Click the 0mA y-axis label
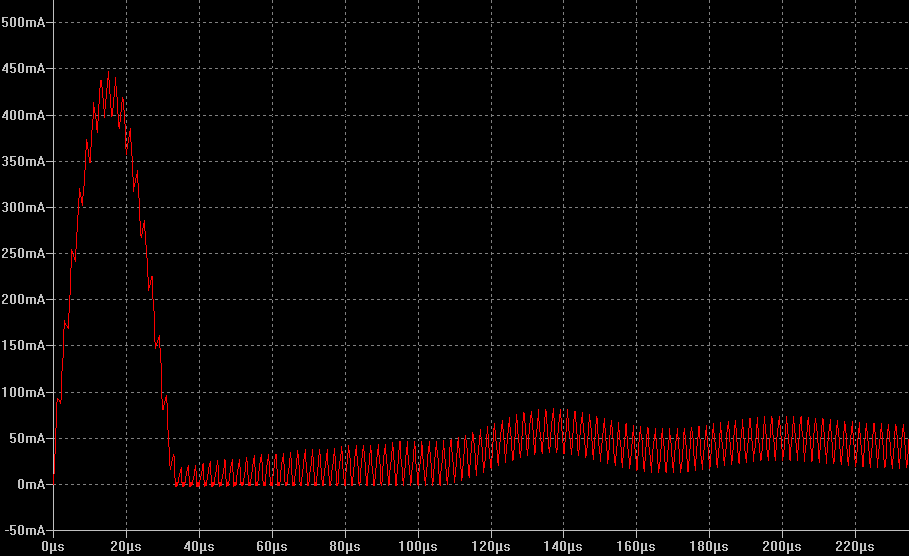 click(31, 484)
